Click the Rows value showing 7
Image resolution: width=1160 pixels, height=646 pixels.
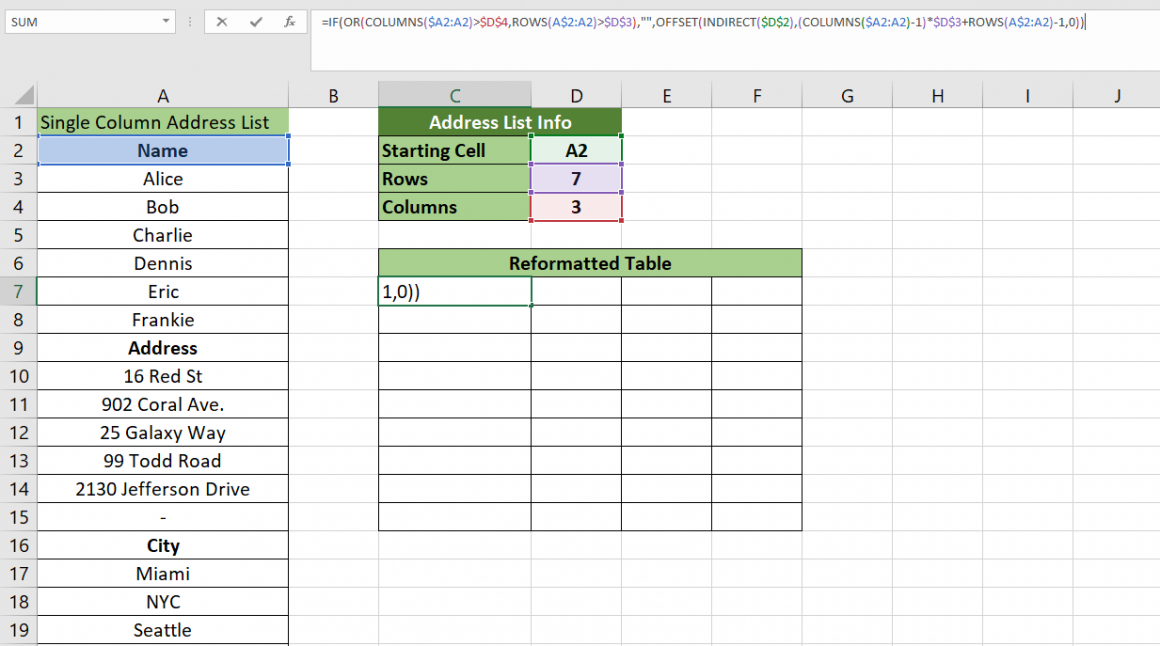click(x=576, y=178)
